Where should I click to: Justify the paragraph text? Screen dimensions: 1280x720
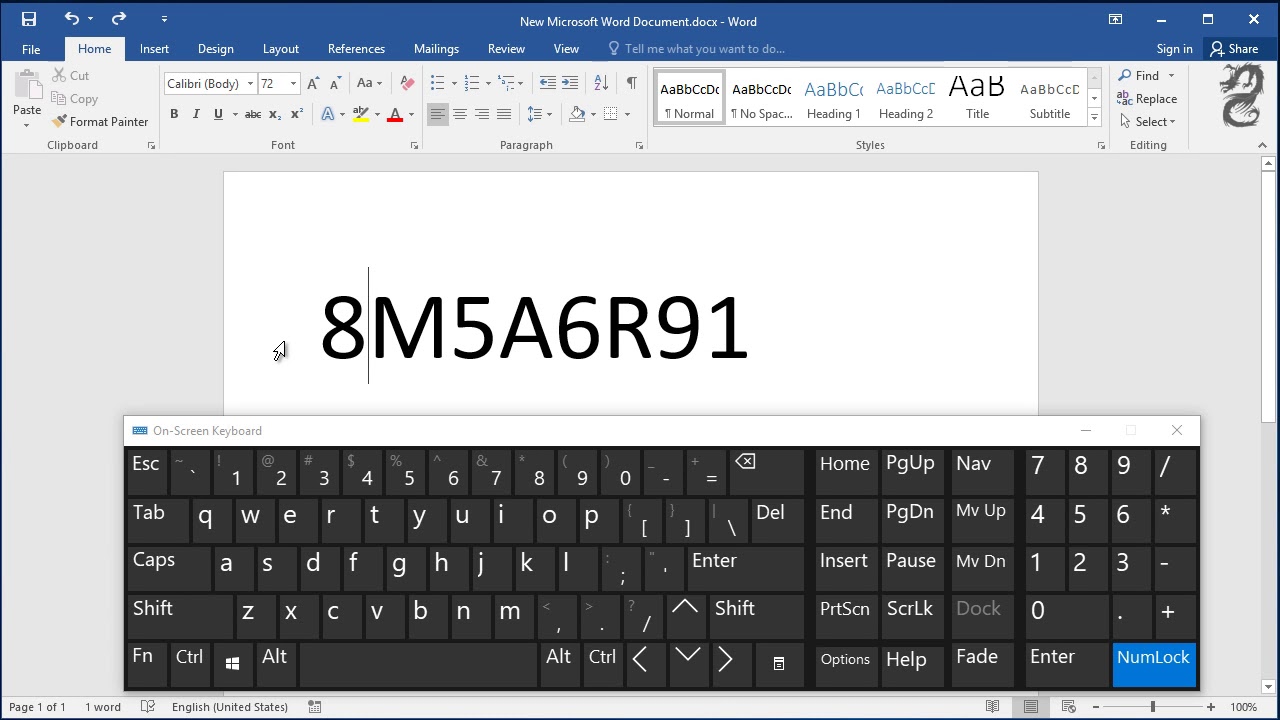point(504,114)
